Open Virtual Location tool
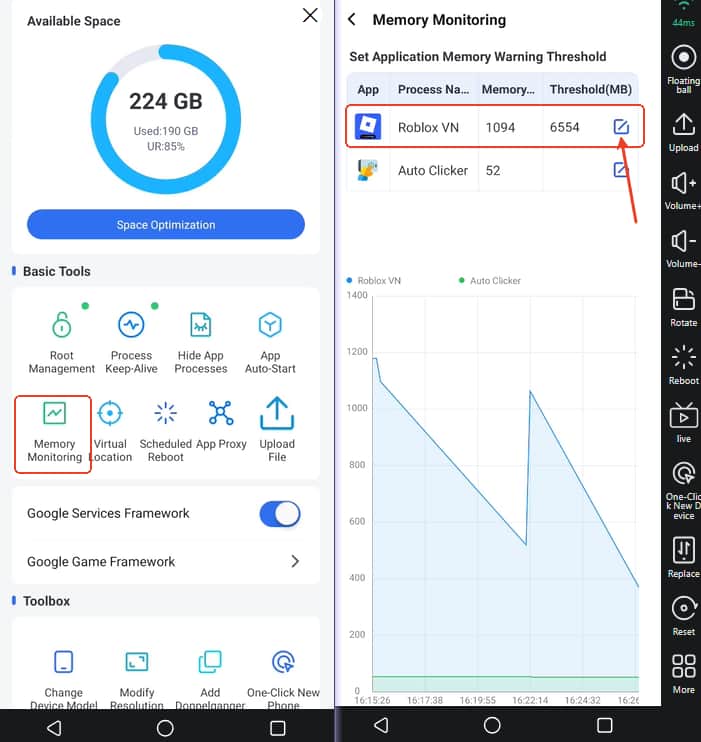The height and width of the screenshot is (742, 701). click(x=110, y=432)
